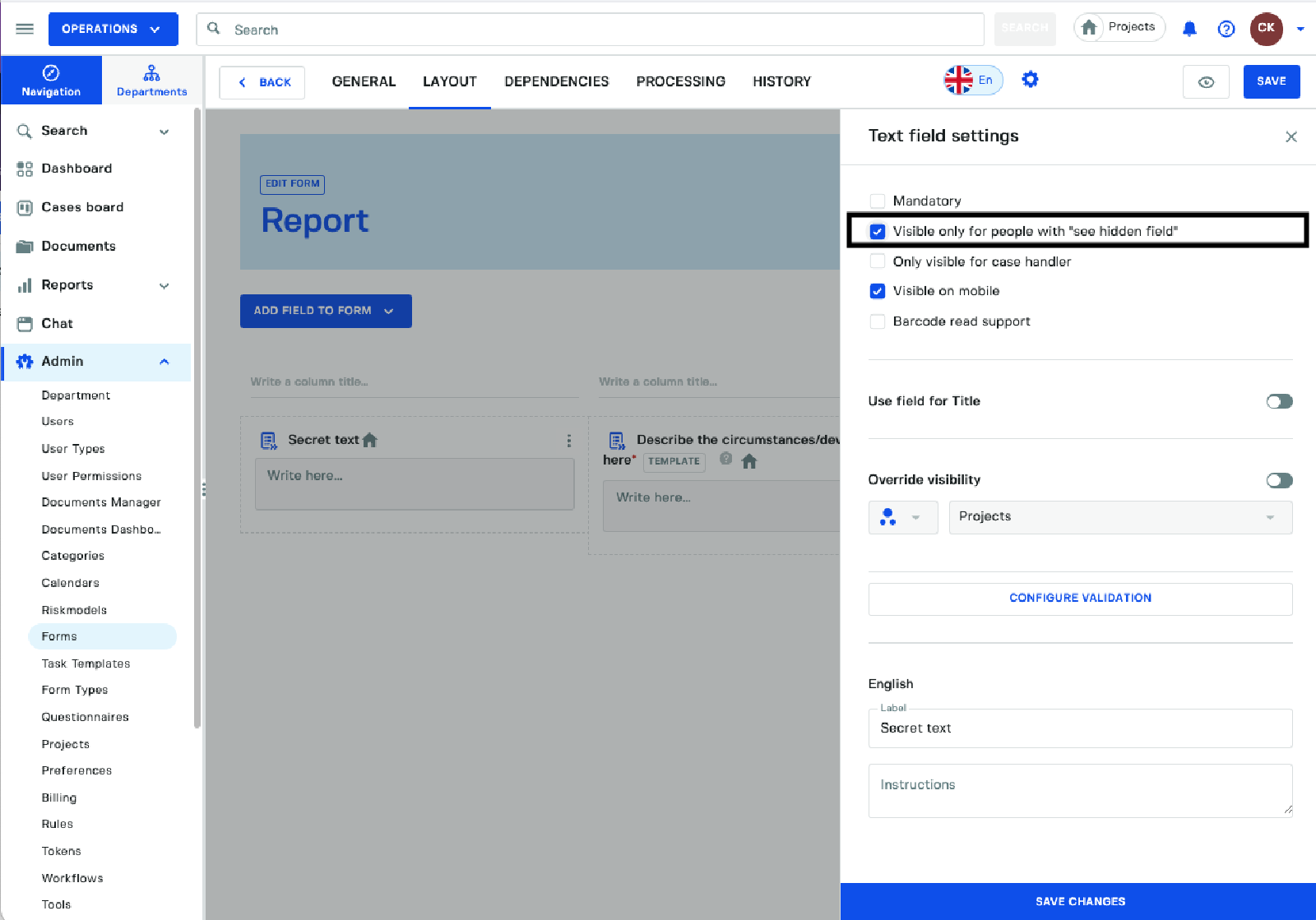Click into the Instructions text area
The image size is (1316, 920).
coord(1080,790)
